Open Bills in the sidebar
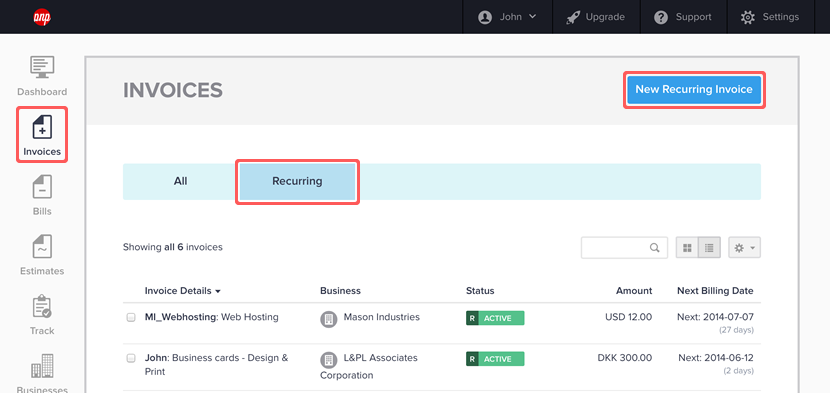Image resolution: width=830 pixels, height=393 pixels. click(x=42, y=195)
